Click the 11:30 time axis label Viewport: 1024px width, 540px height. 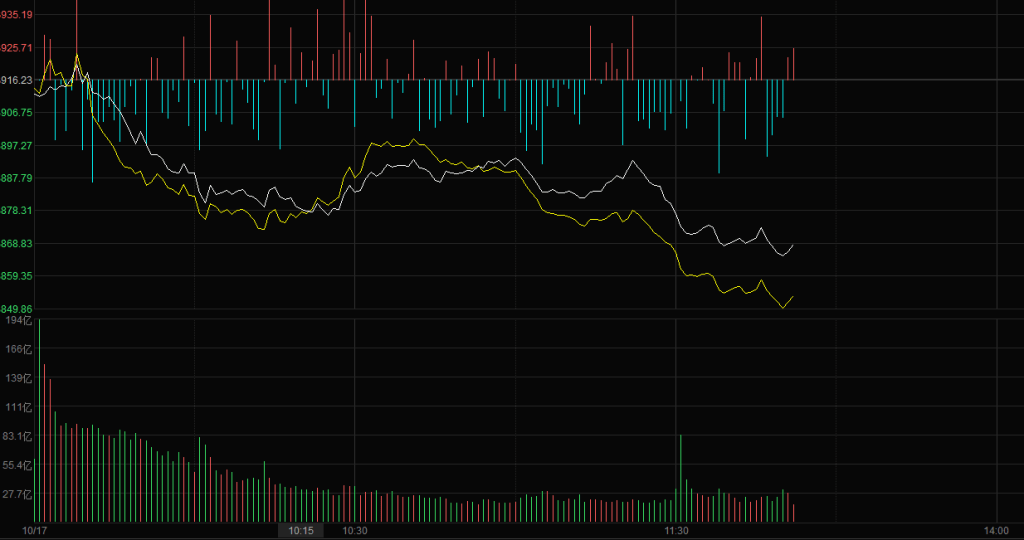[677, 531]
